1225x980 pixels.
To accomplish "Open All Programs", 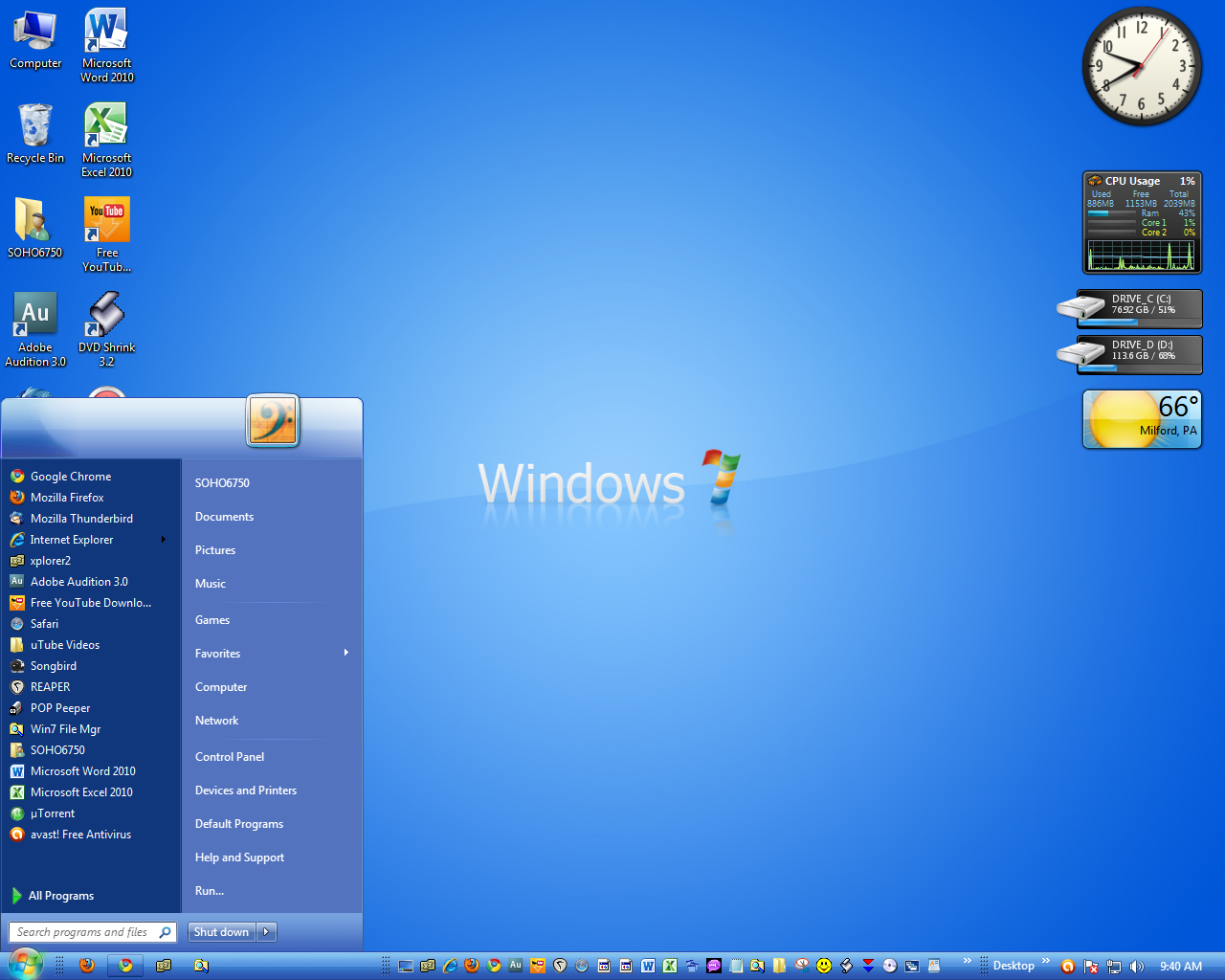I will tap(61, 895).
